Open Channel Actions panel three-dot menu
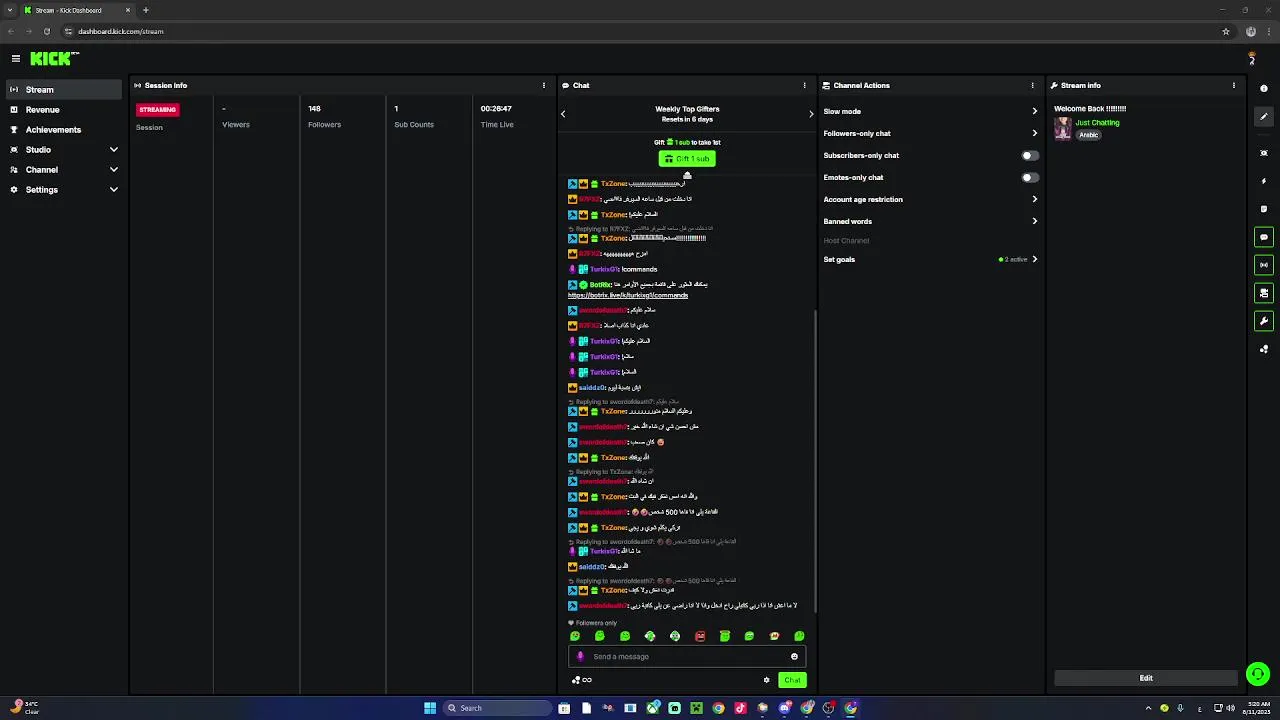Viewport: 1280px width, 720px height. click(1032, 85)
